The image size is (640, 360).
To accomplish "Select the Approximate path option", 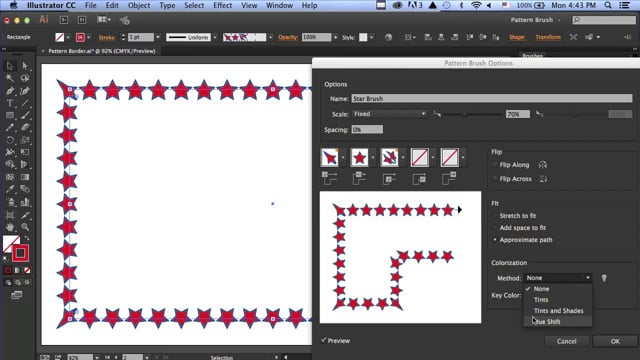I will (495, 240).
